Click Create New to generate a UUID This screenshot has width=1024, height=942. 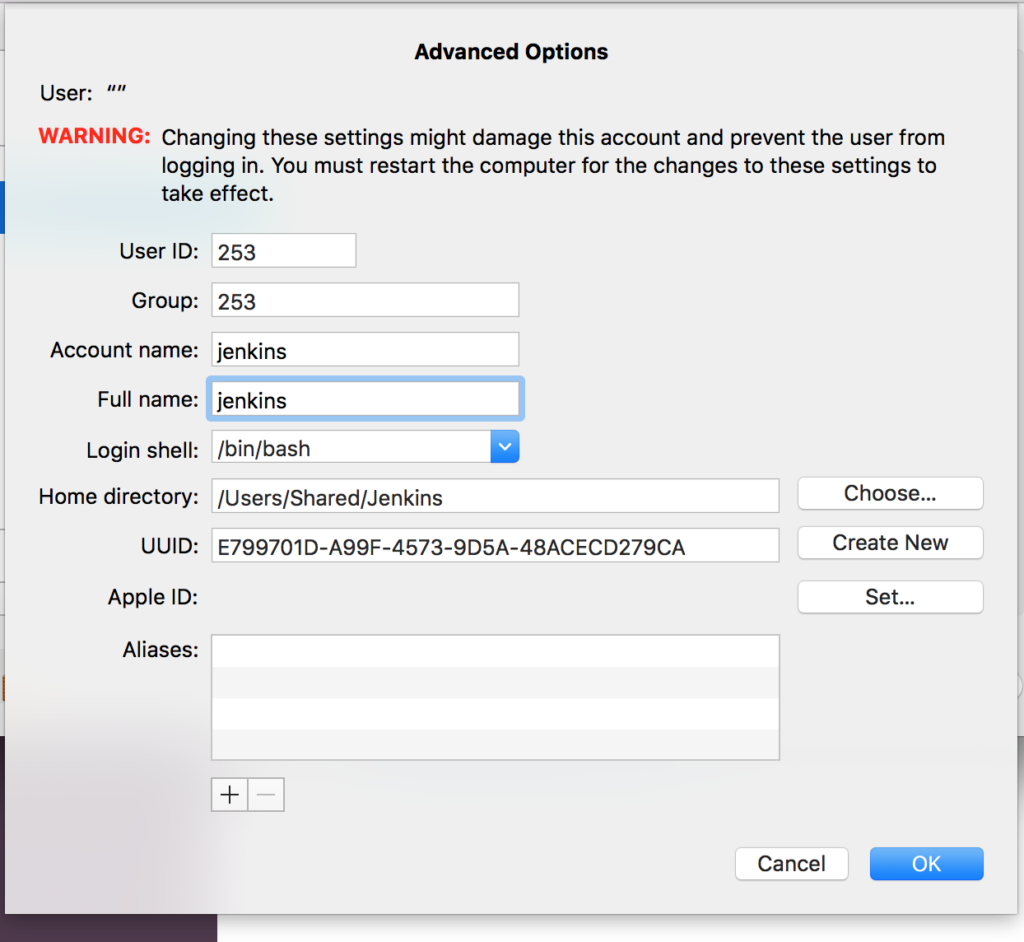pos(889,542)
